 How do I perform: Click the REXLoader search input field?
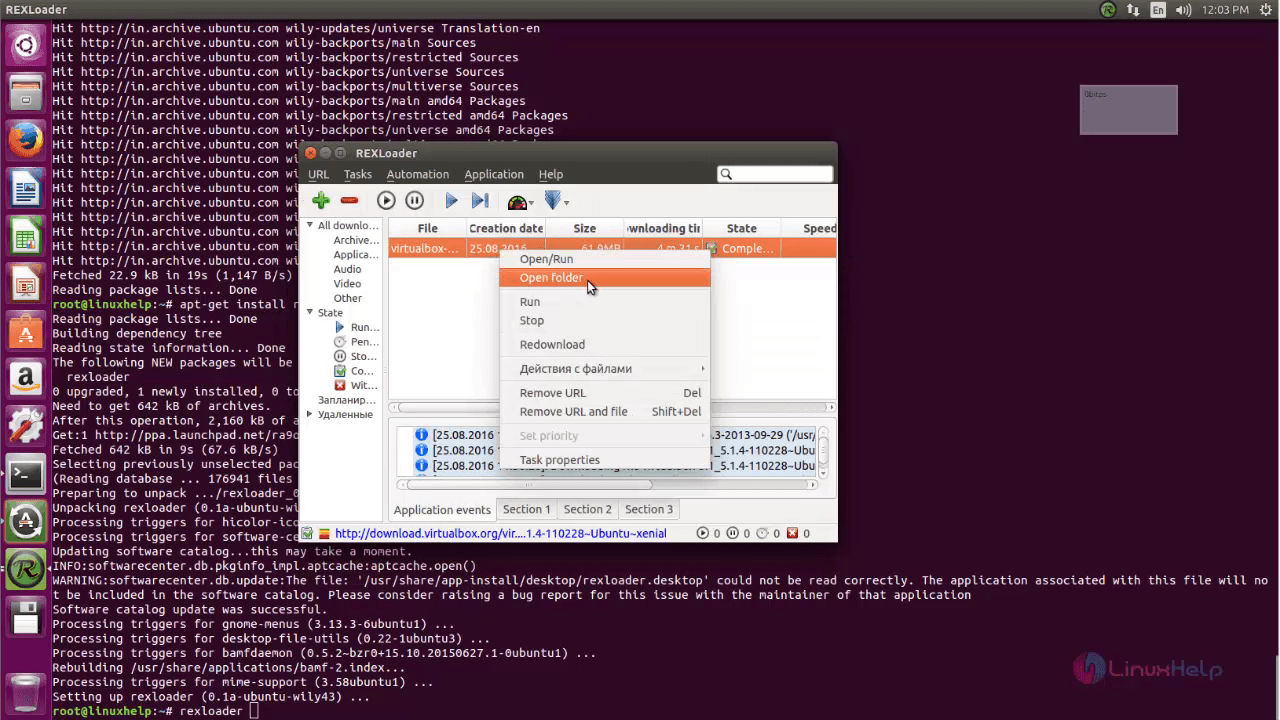pos(775,174)
